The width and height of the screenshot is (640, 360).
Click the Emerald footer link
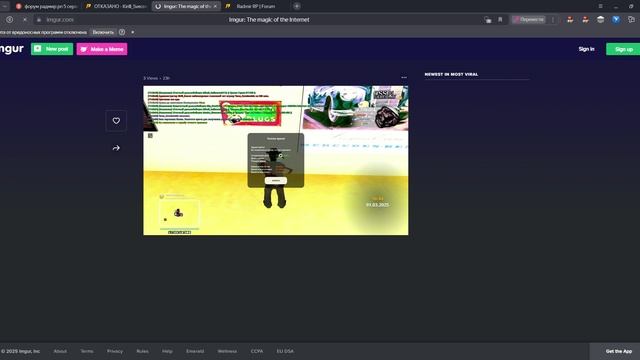click(195, 351)
